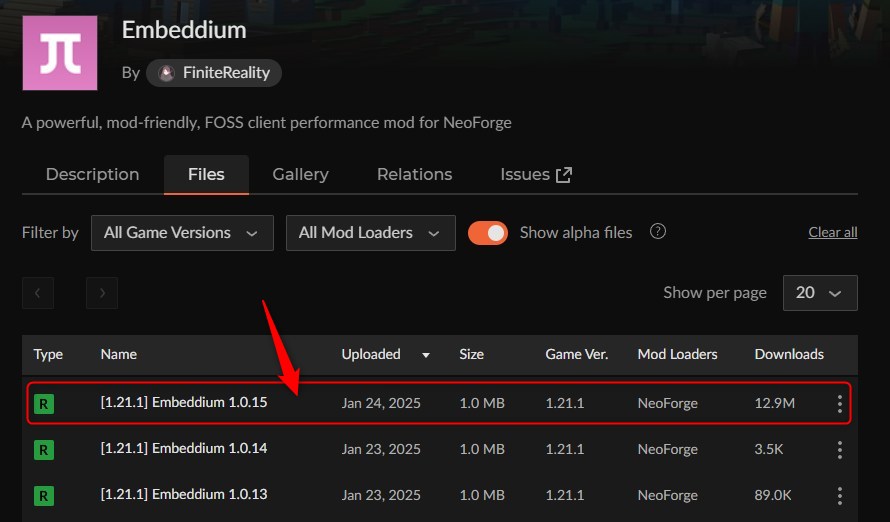Open the external Issues link
The height and width of the screenshot is (522, 890).
[536, 174]
